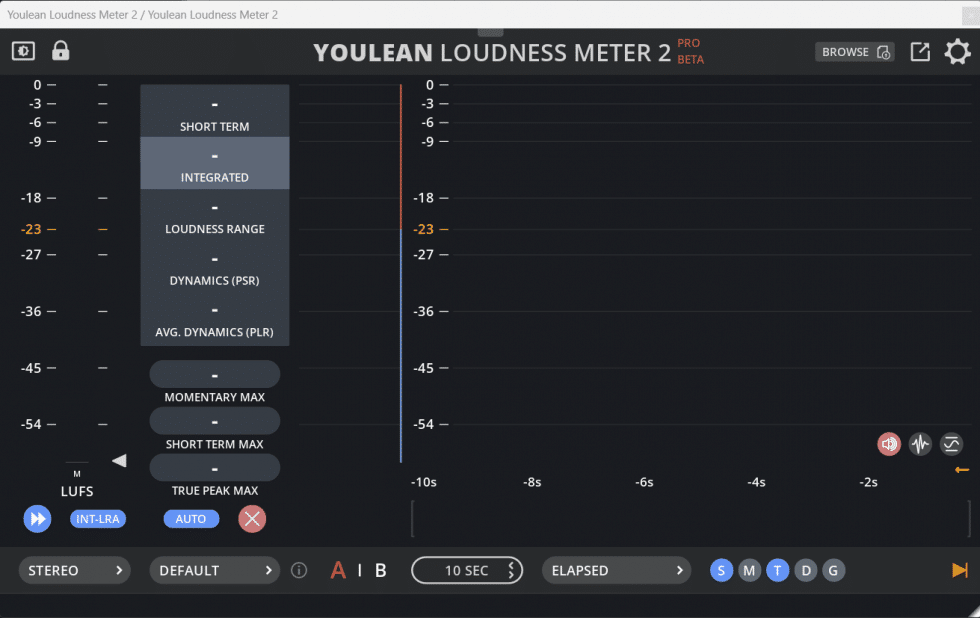Click the -10s time axis label

pyautogui.click(x=424, y=482)
